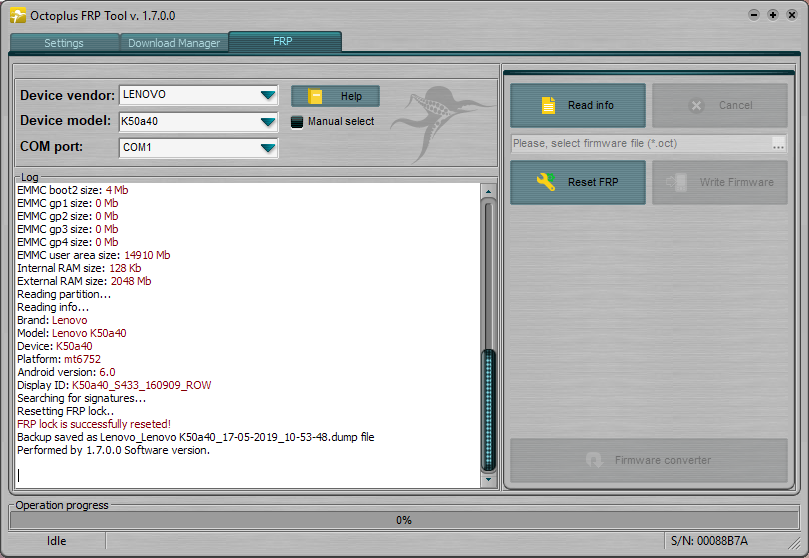Click the Reset FRP wrench icon
This screenshot has width=809, height=558.
[x=546, y=182]
